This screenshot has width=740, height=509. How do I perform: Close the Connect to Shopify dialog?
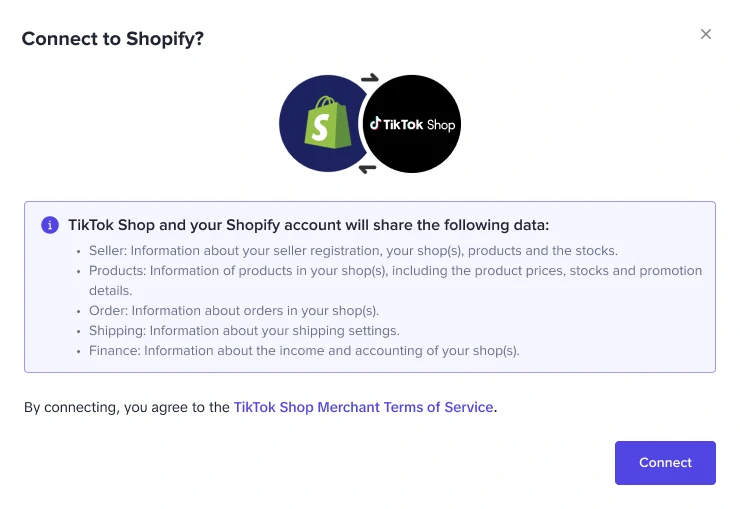pyautogui.click(x=706, y=34)
